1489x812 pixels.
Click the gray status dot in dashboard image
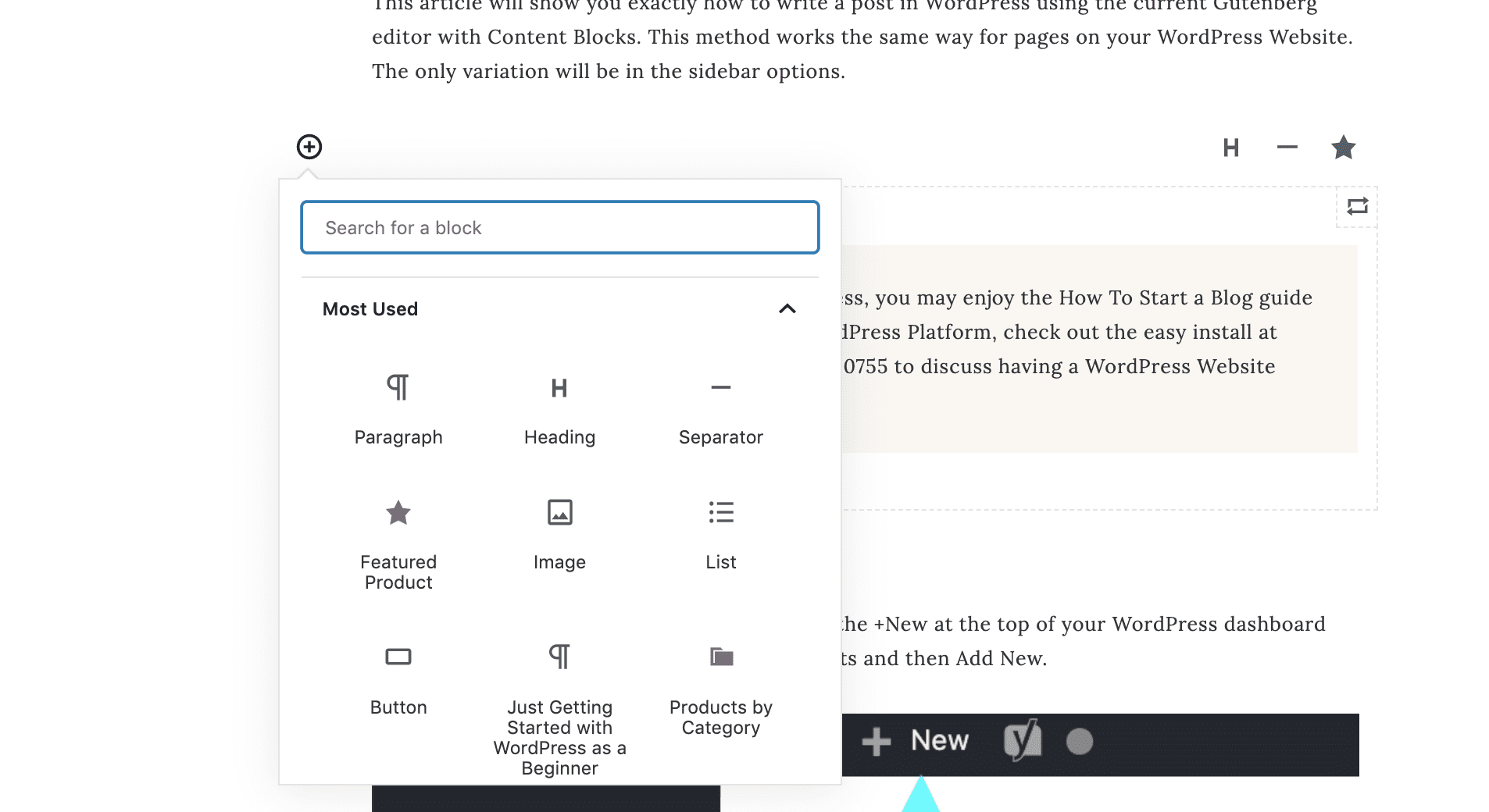click(x=1080, y=742)
